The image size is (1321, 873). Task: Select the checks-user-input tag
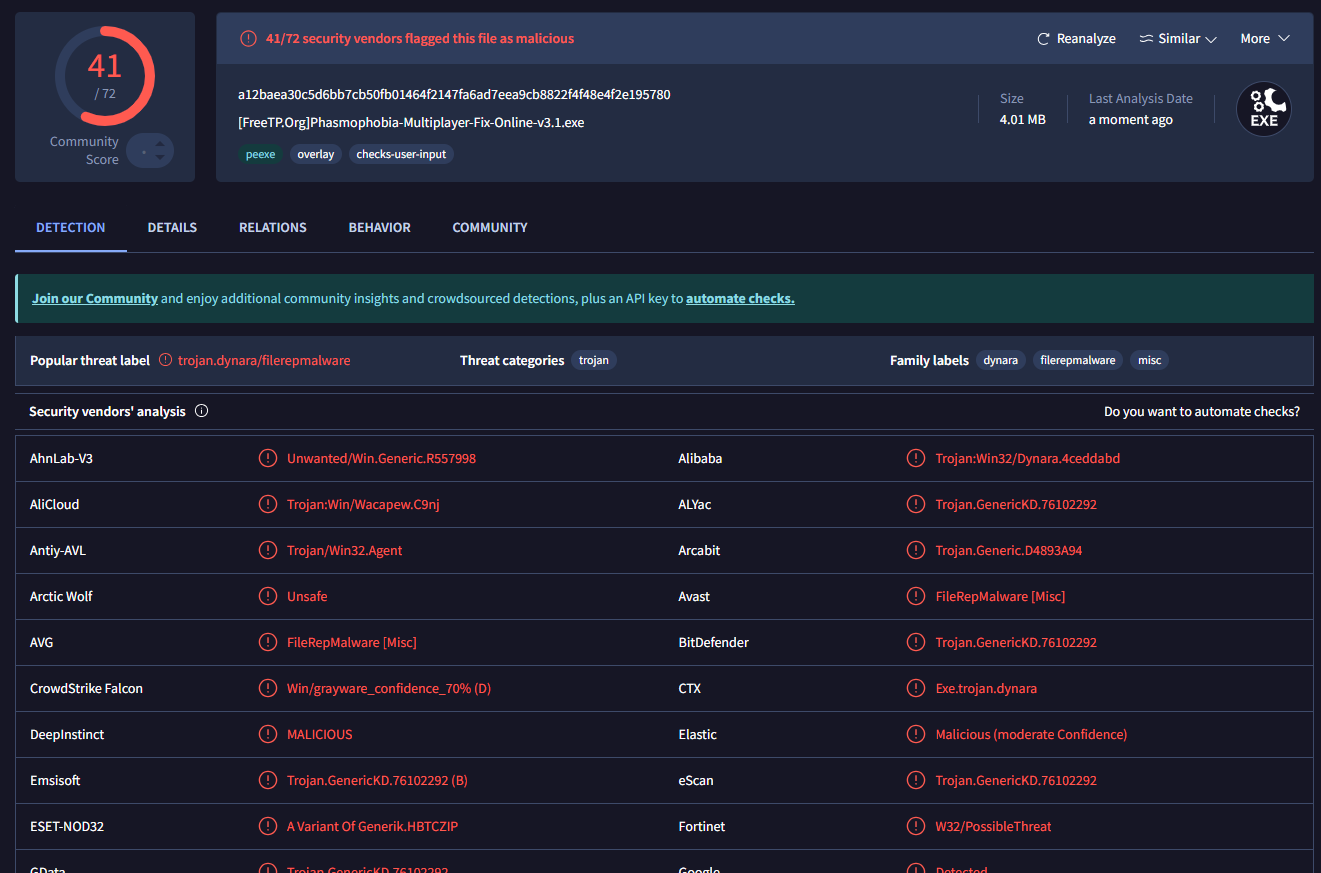pos(401,154)
